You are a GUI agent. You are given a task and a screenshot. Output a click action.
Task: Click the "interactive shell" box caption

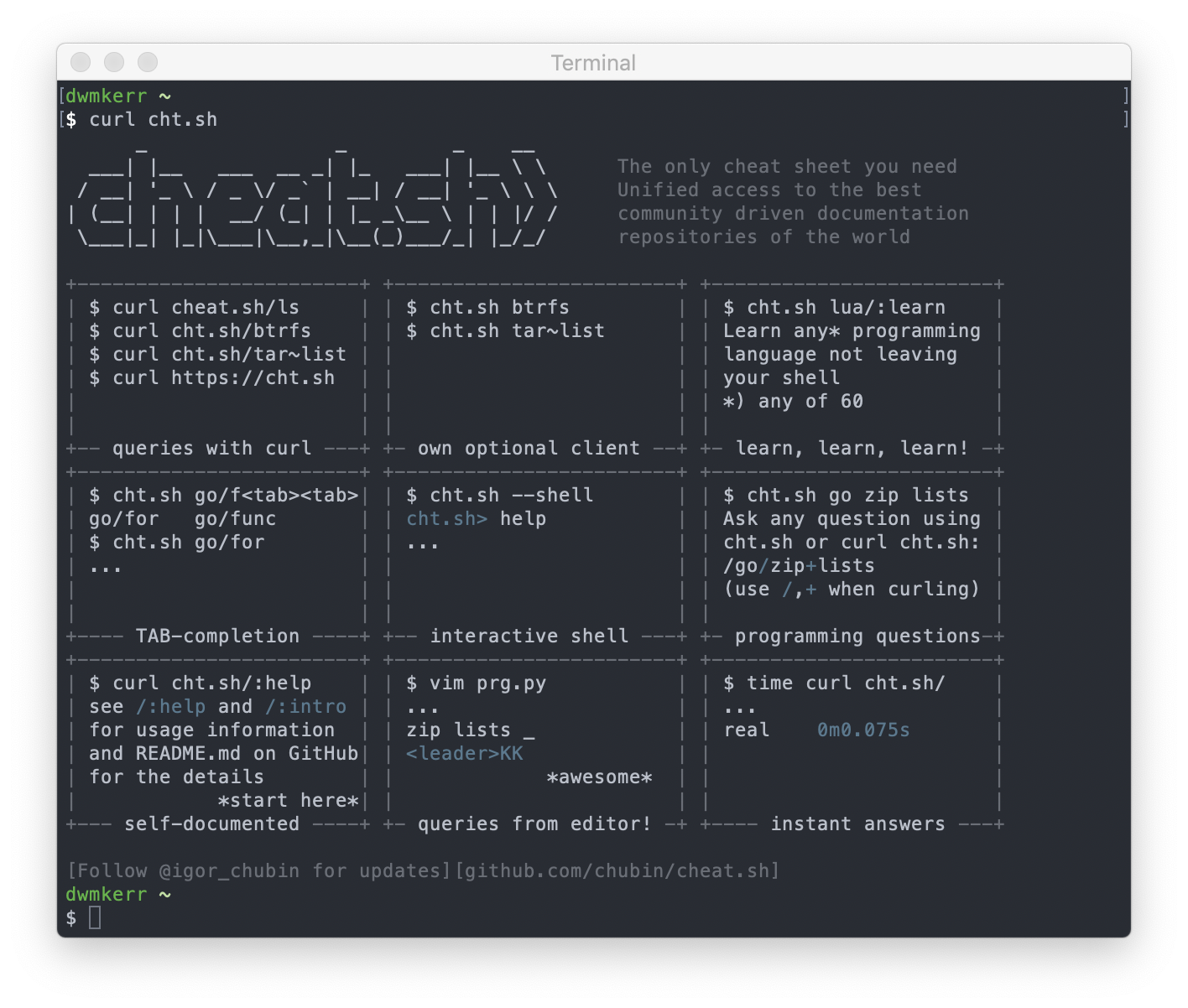(529, 636)
